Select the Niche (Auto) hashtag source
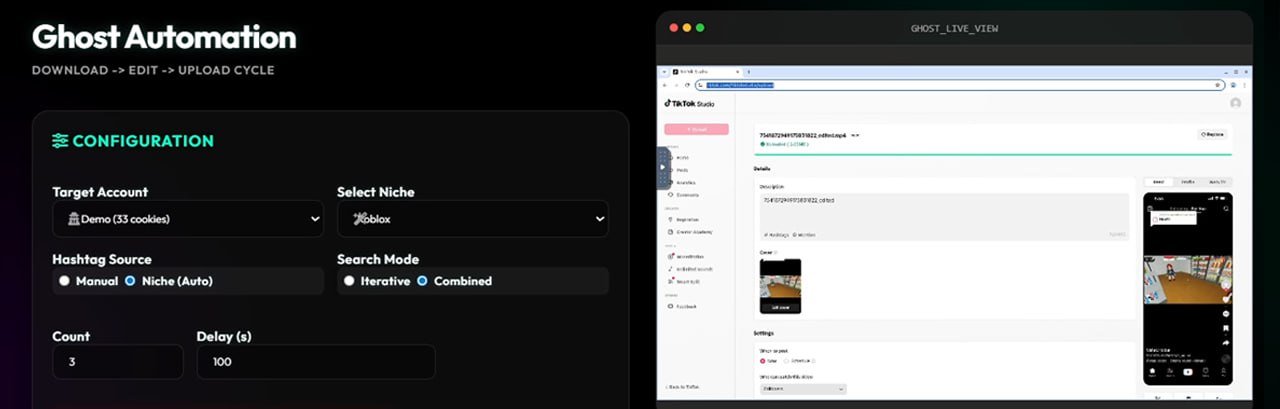 pyautogui.click(x=130, y=281)
